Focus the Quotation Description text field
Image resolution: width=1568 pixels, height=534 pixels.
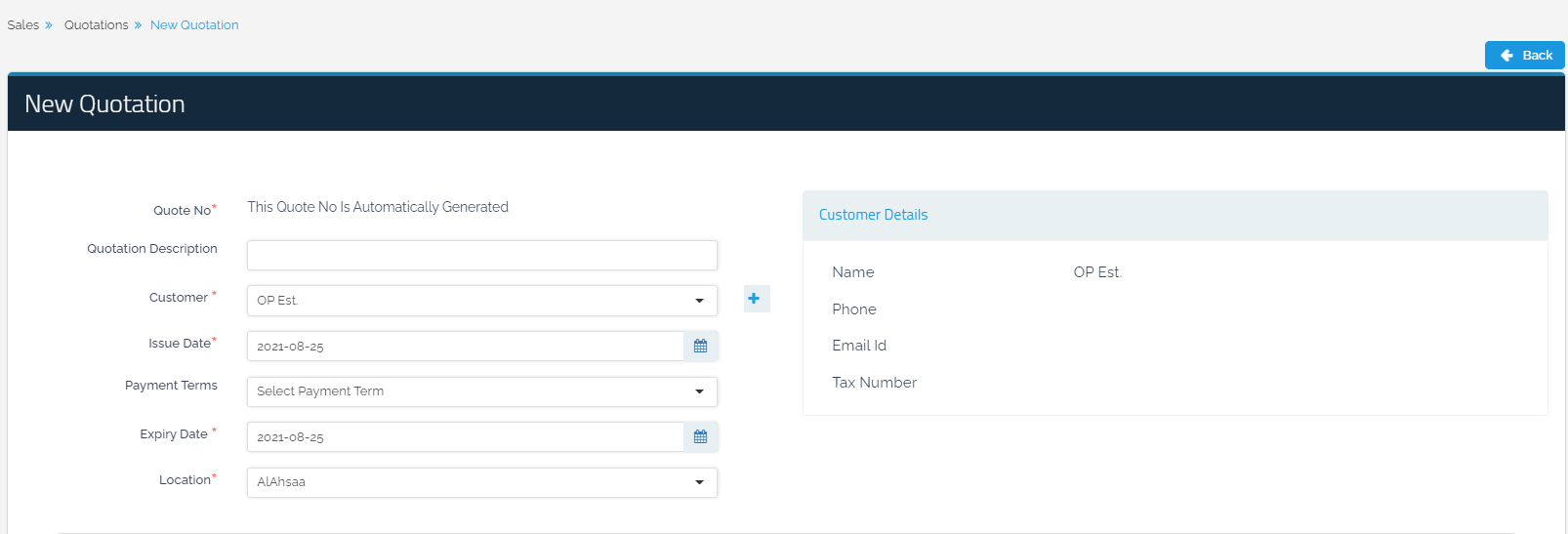coord(481,256)
